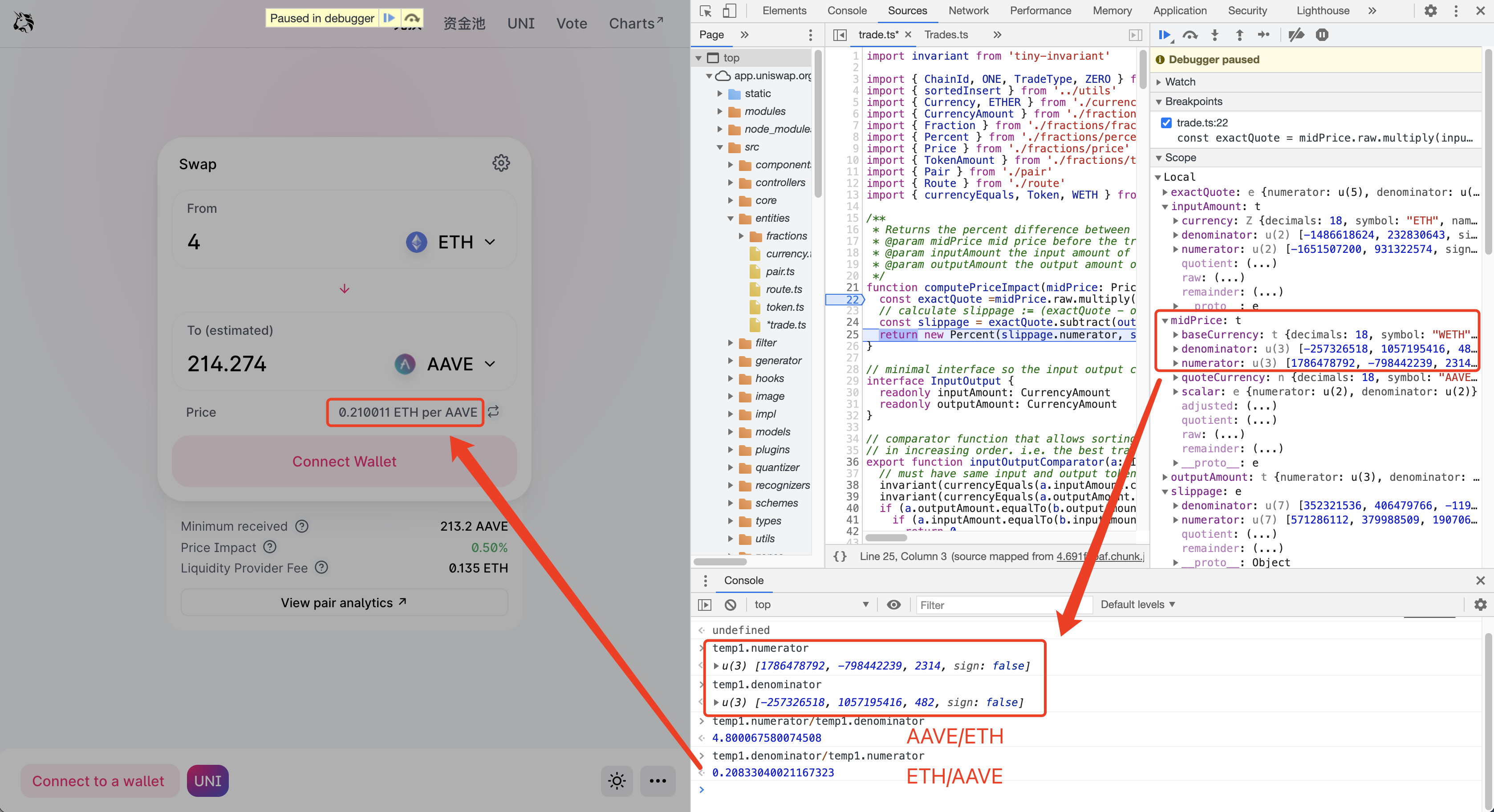Viewport: 1494px width, 812px height.
Task: Toggle device toolbar icon
Action: (729, 10)
